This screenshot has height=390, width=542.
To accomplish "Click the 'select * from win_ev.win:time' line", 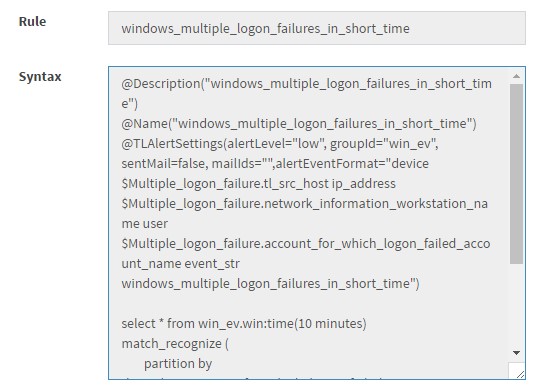I will pyautogui.click(x=244, y=324).
